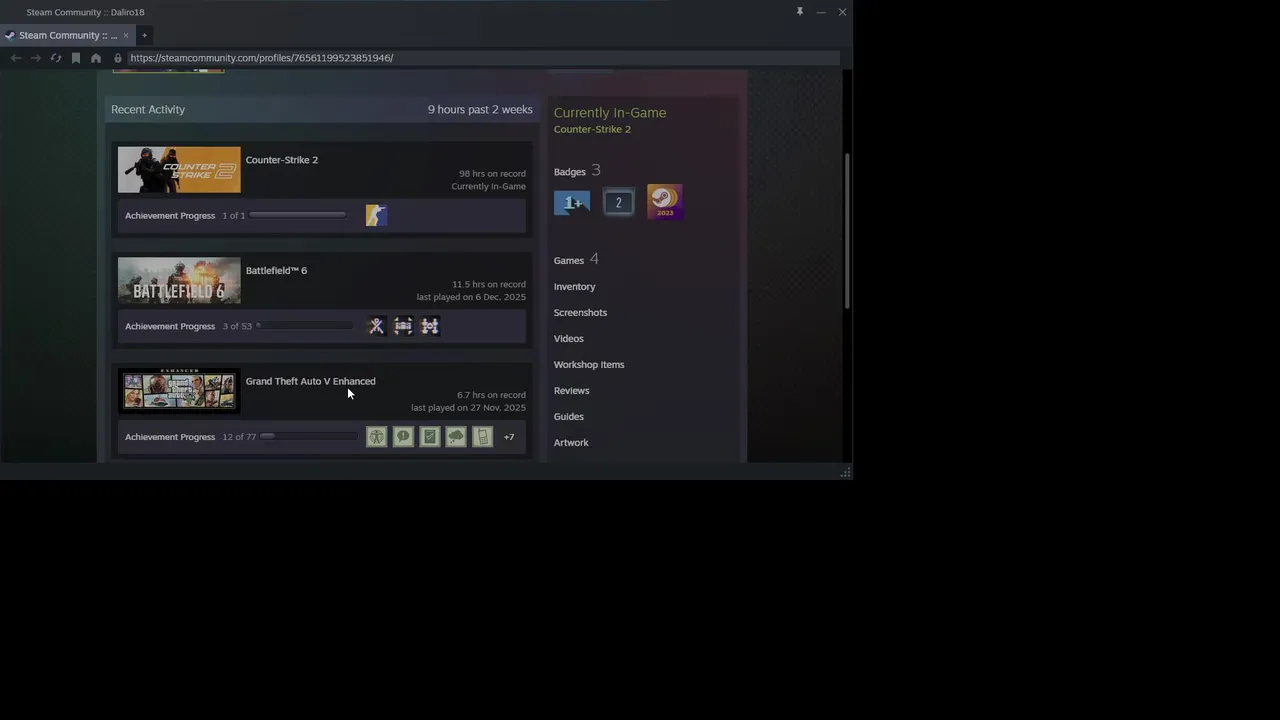This screenshot has height=720, width=1280.
Task: Open the Battlefield 6 game thumbnail
Action: pyautogui.click(x=179, y=281)
